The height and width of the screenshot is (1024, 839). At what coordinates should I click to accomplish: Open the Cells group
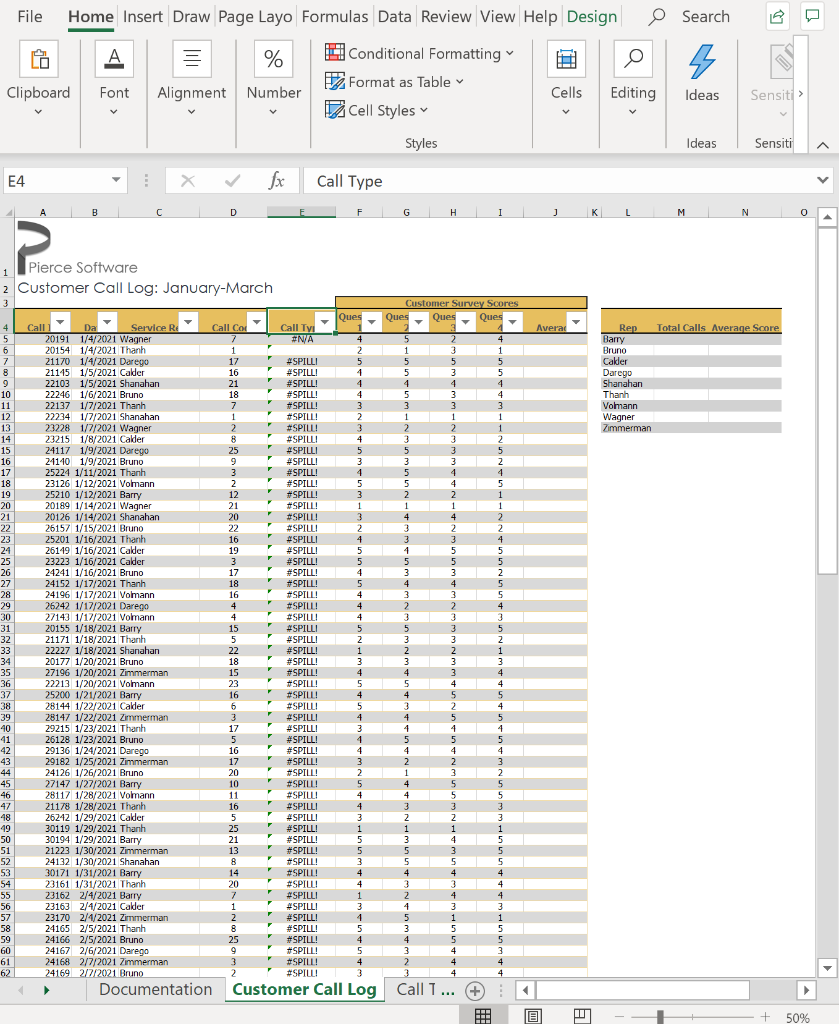click(566, 78)
